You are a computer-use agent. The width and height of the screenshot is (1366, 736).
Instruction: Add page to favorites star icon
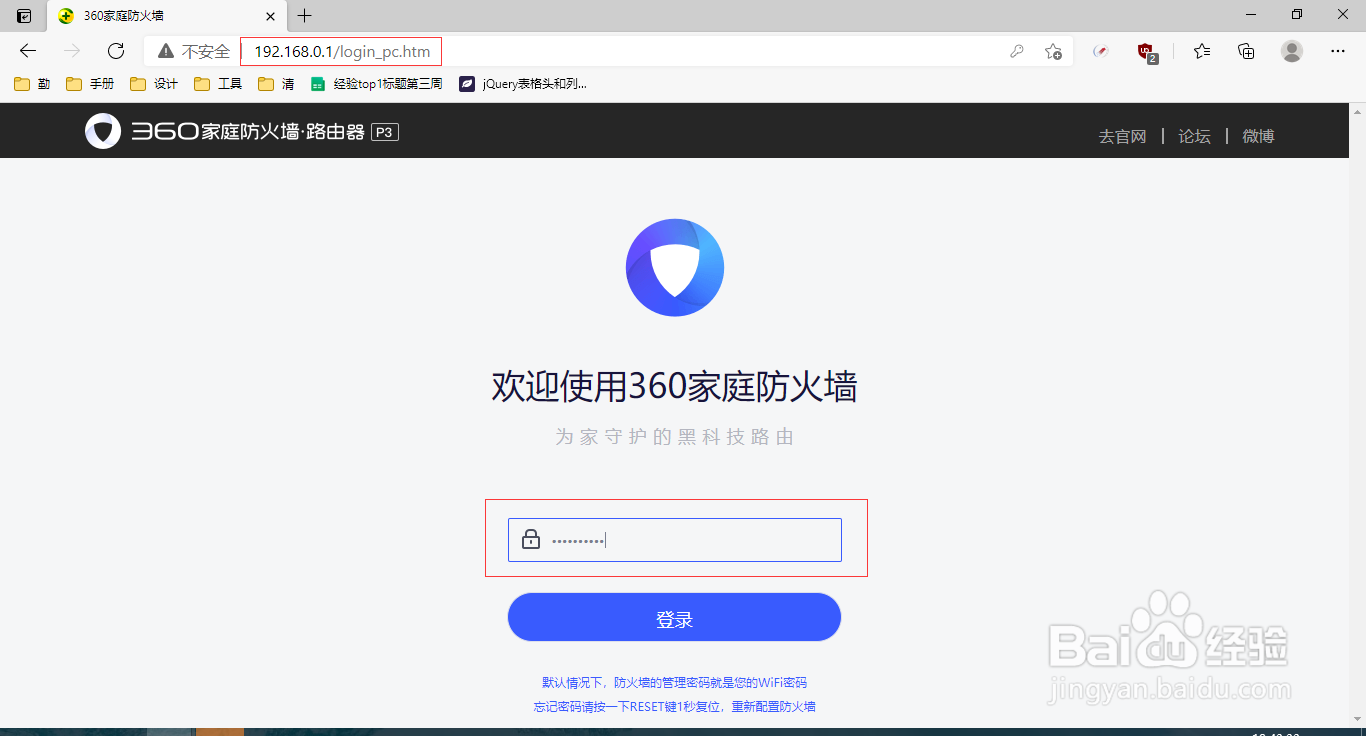click(x=1053, y=51)
